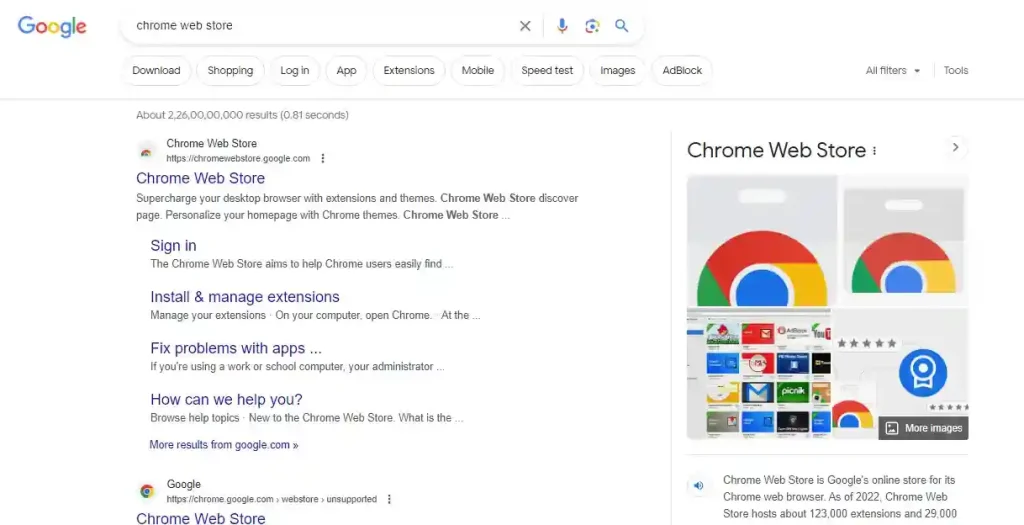The width and height of the screenshot is (1024, 525).
Task: Click the knowledge panel description paragraph
Action: 841,498
